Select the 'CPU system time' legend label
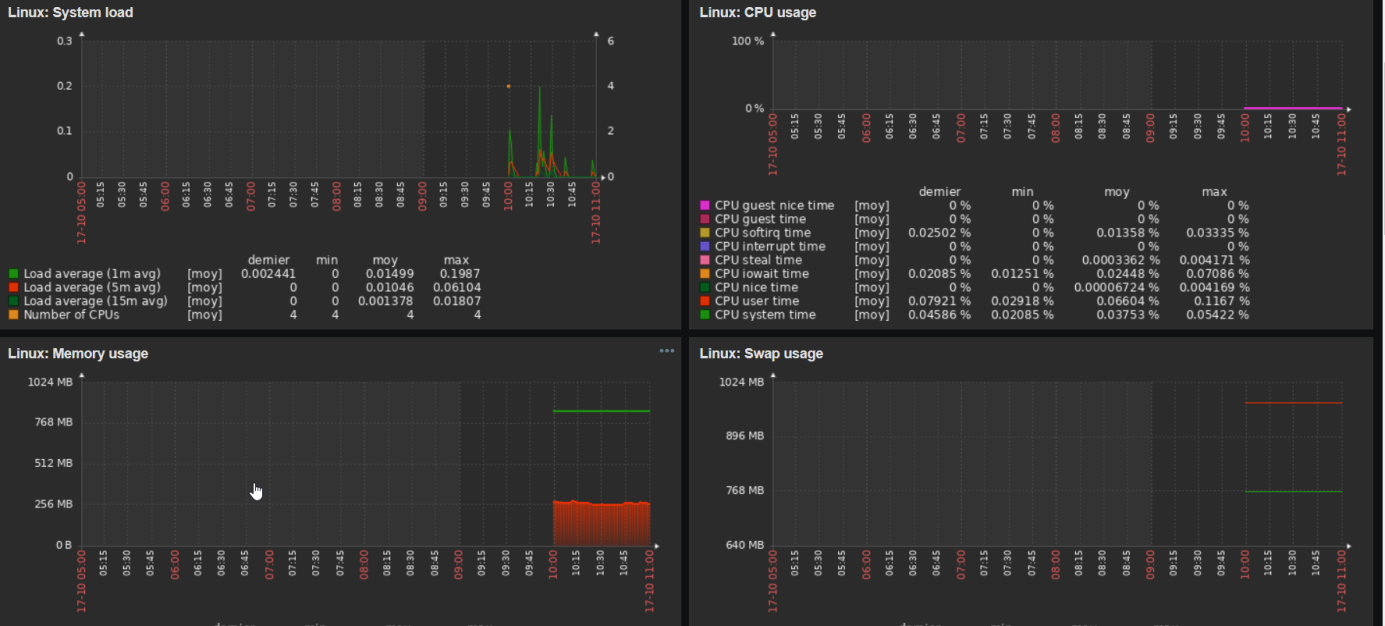 click(x=765, y=315)
